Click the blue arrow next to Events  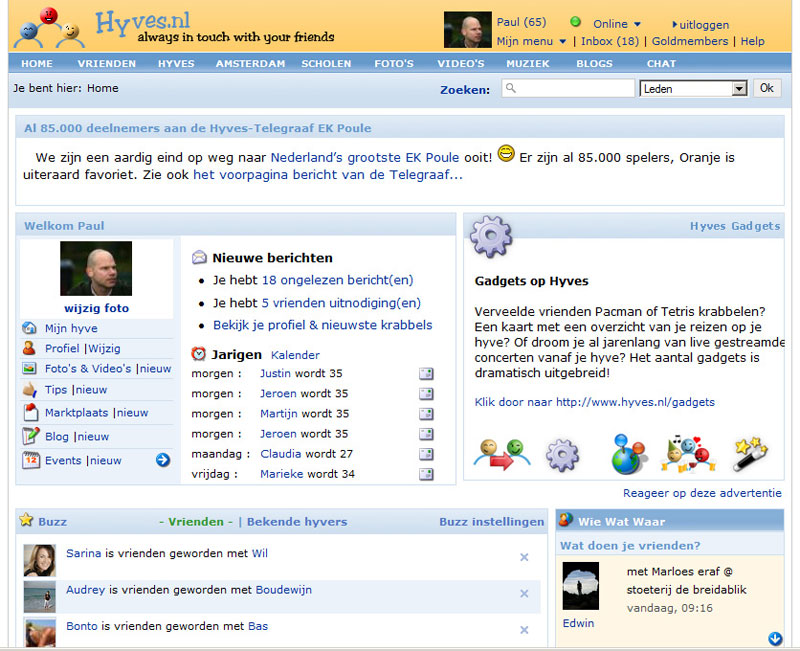pyautogui.click(x=162, y=460)
